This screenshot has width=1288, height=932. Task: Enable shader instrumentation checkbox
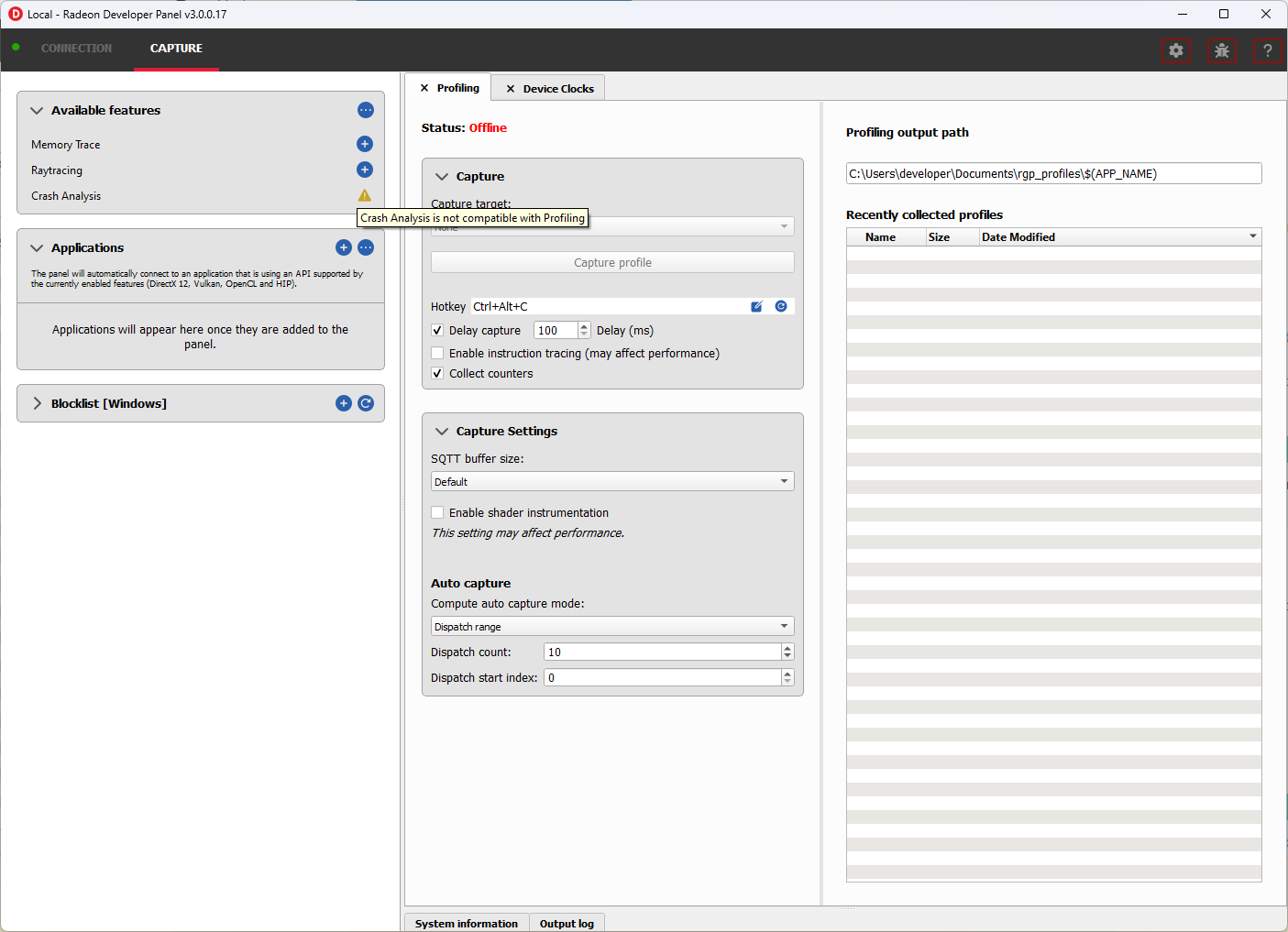[437, 512]
